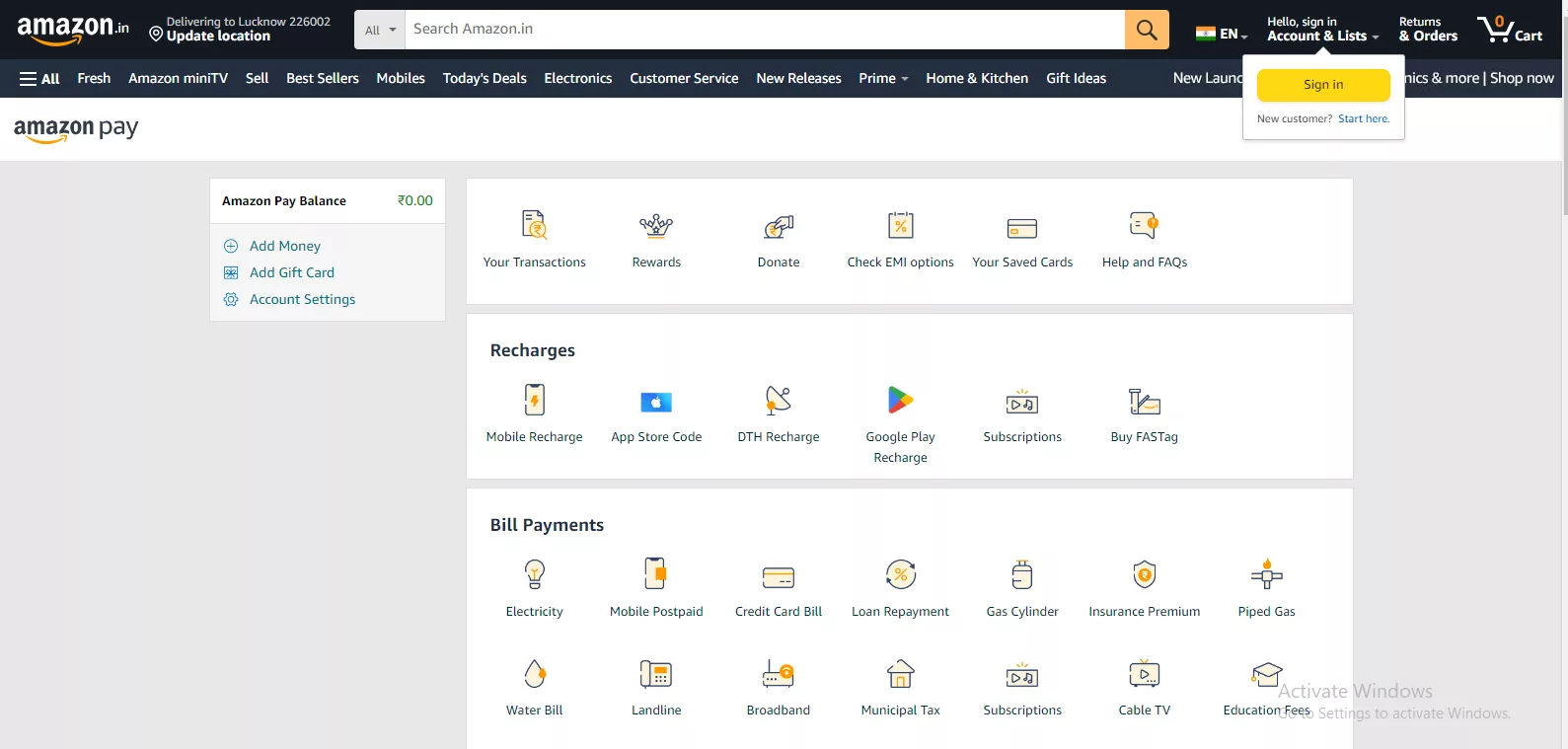Open Add Gift Card link
Screen dimensions: 1568x749
point(292,272)
